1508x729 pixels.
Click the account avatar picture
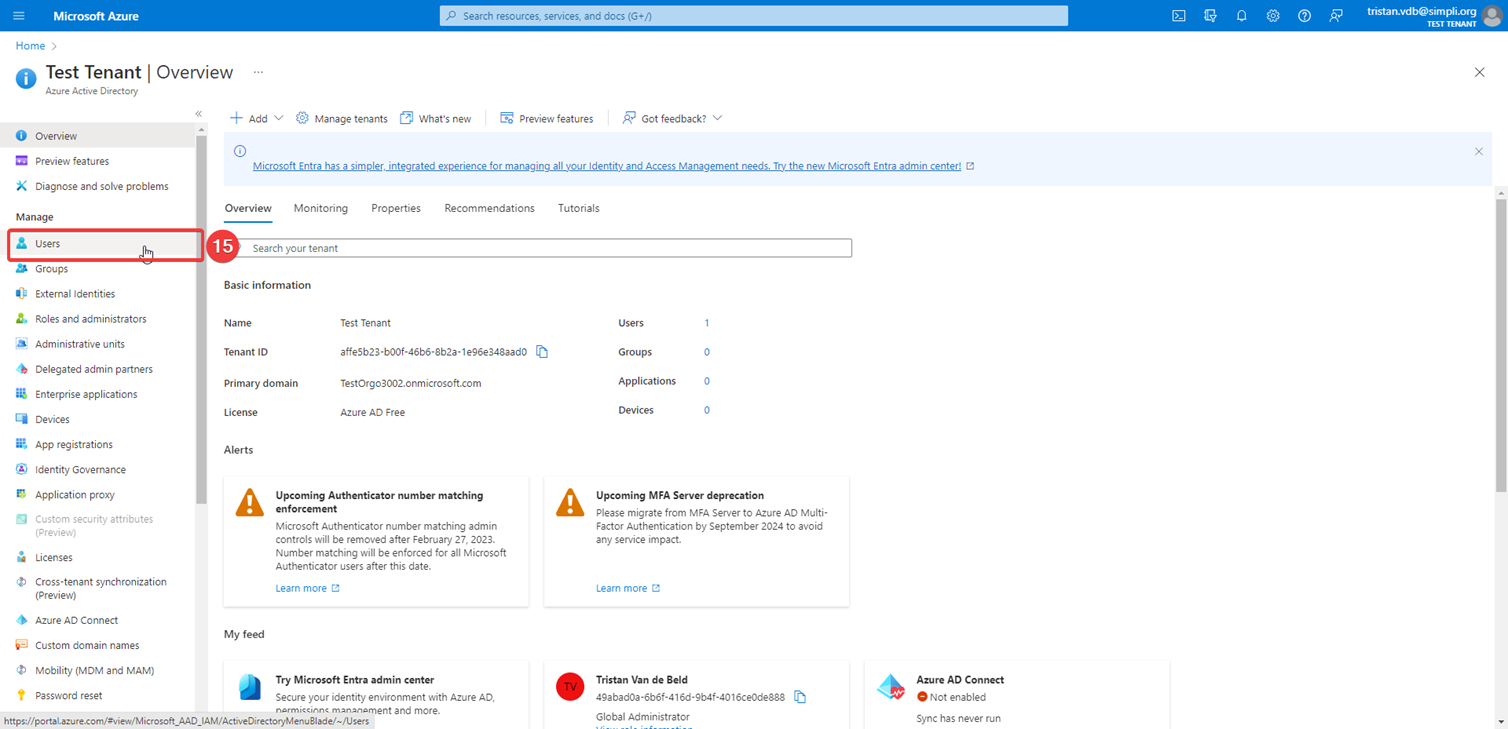[1492, 16]
